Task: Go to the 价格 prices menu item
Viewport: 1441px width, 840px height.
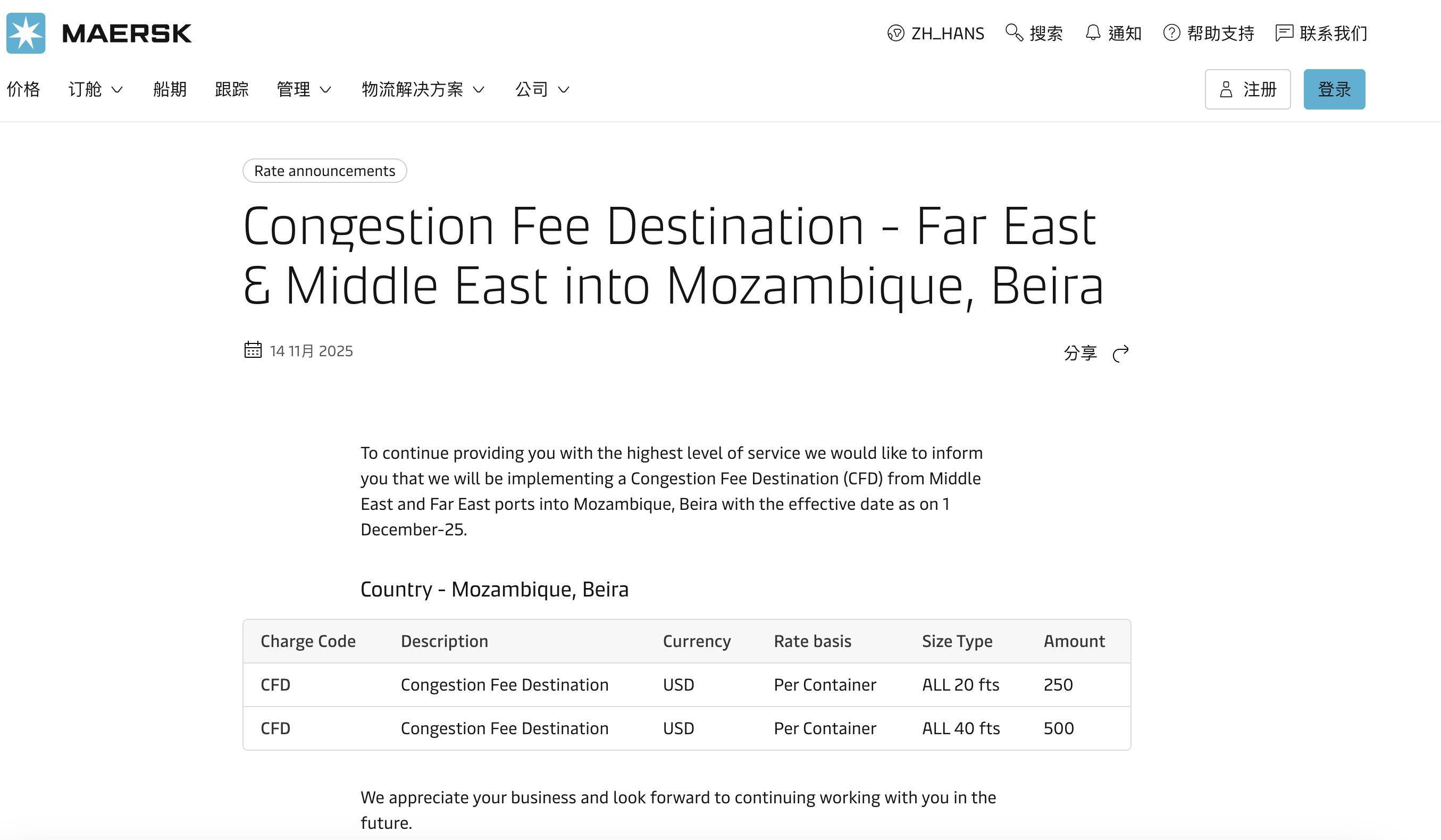Action: (23, 89)
